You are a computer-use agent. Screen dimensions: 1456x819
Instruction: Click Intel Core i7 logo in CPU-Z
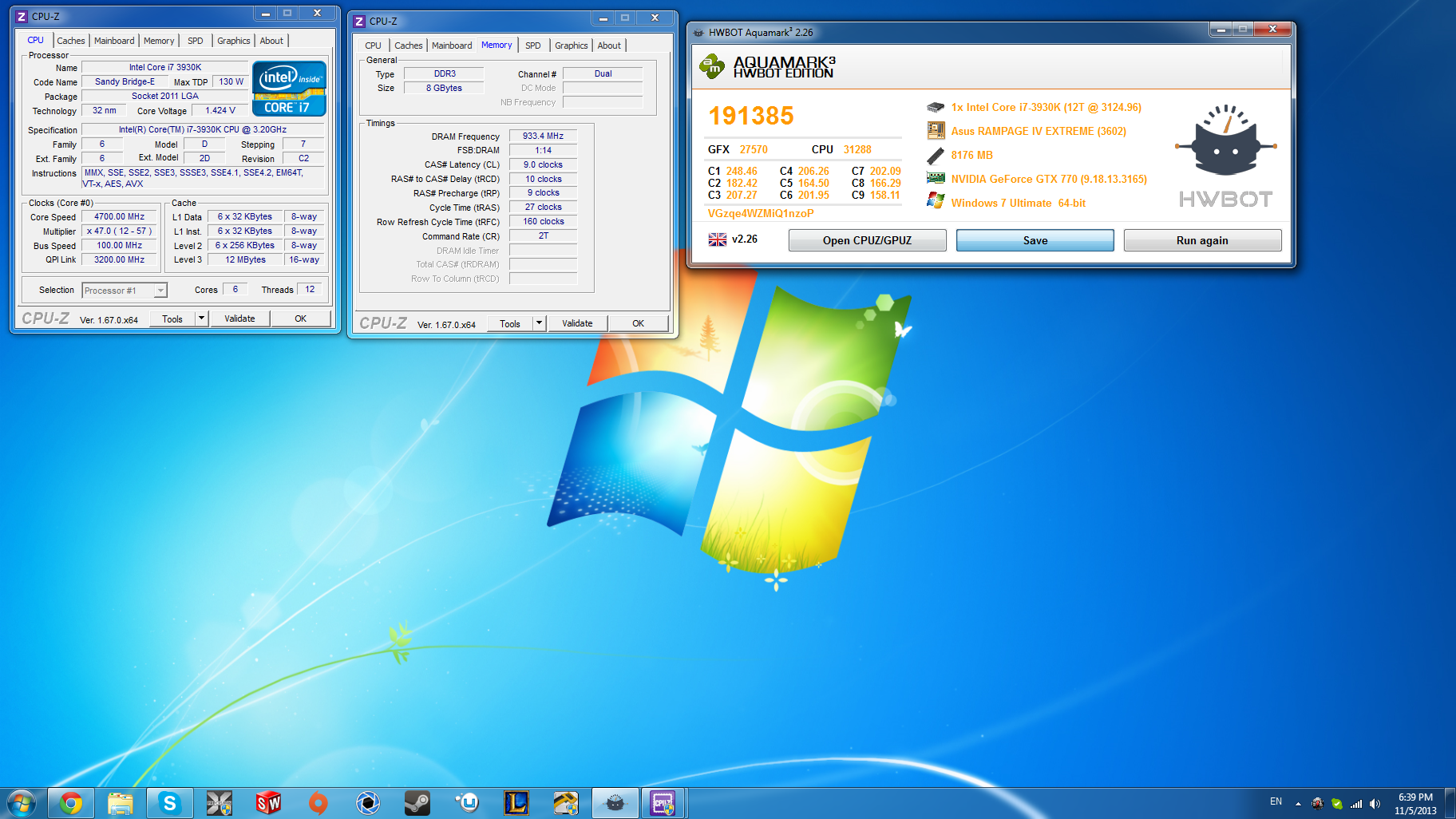click(x=289, y=88)
